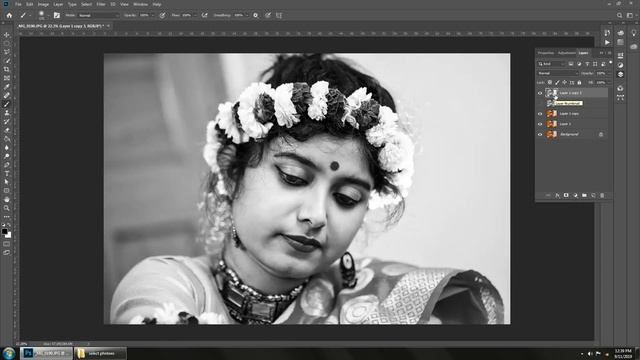Open the Smoothing value dropdown
This screenshot has width=640, height=360.
(x=247, y=15)
